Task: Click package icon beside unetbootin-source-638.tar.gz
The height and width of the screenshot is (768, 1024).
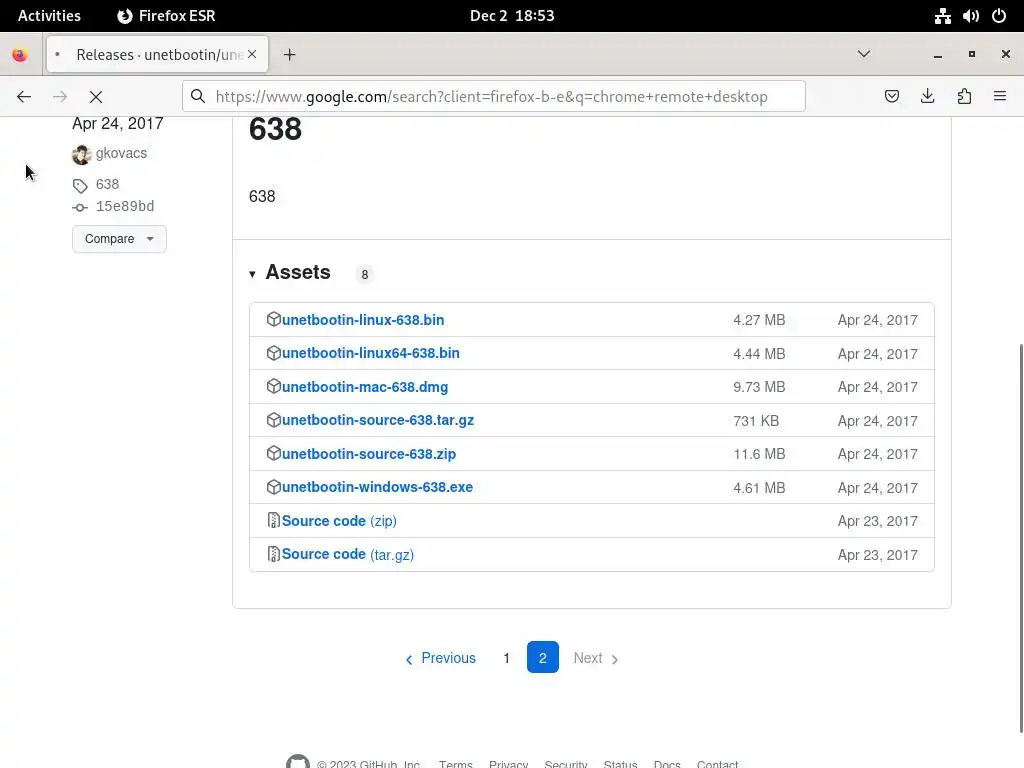Action: click(274, 420)
